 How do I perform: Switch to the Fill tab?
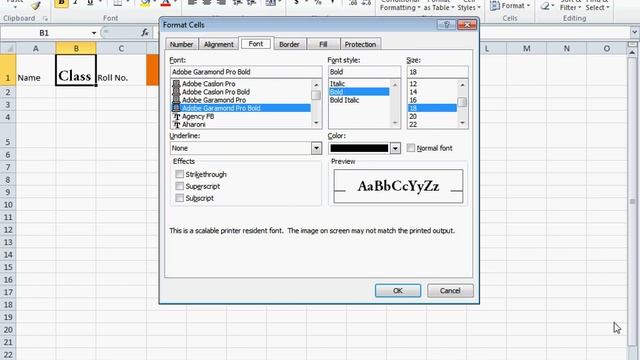[323, 44]
